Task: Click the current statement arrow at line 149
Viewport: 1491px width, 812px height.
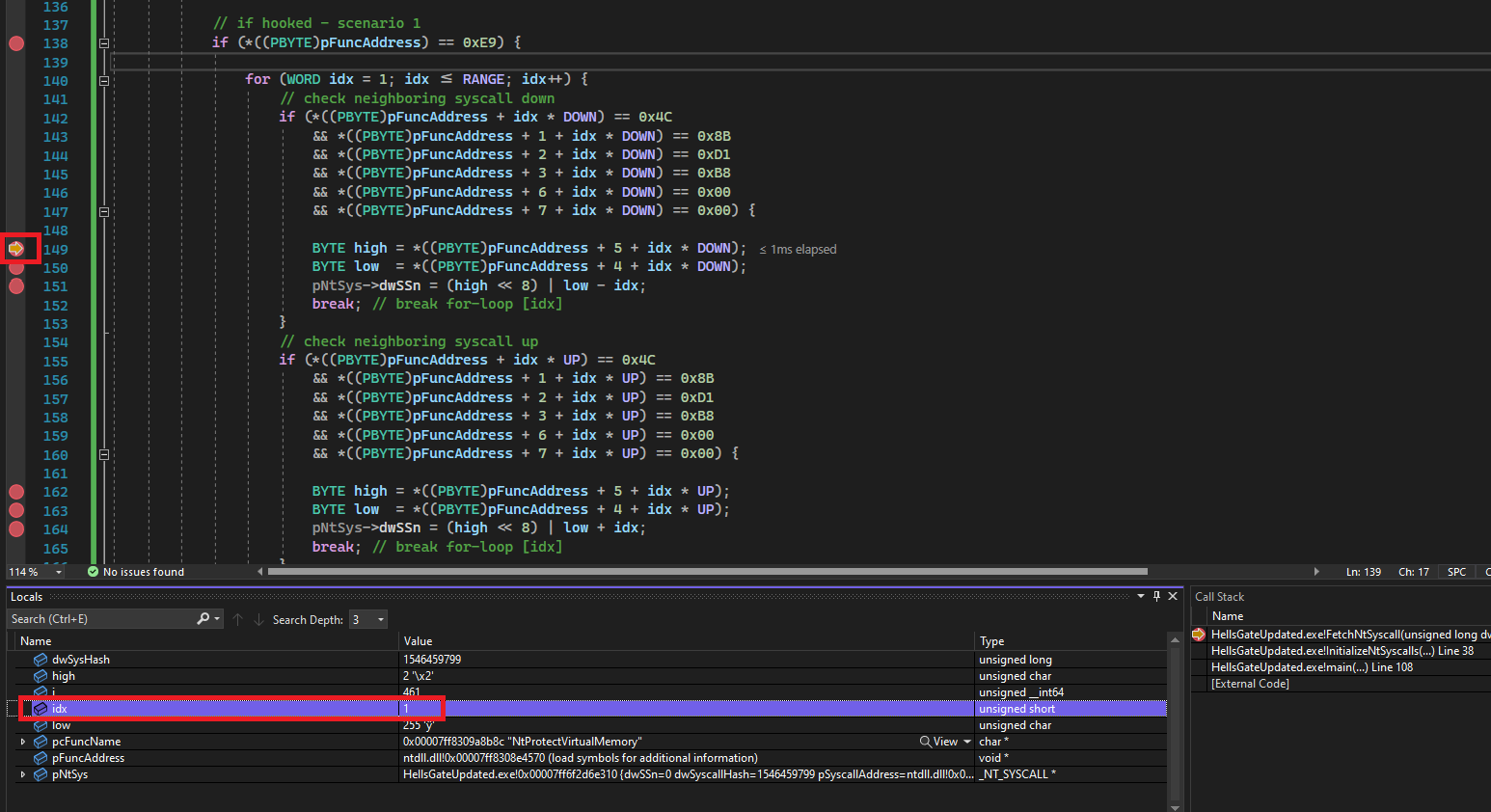Action: point(16,249)
